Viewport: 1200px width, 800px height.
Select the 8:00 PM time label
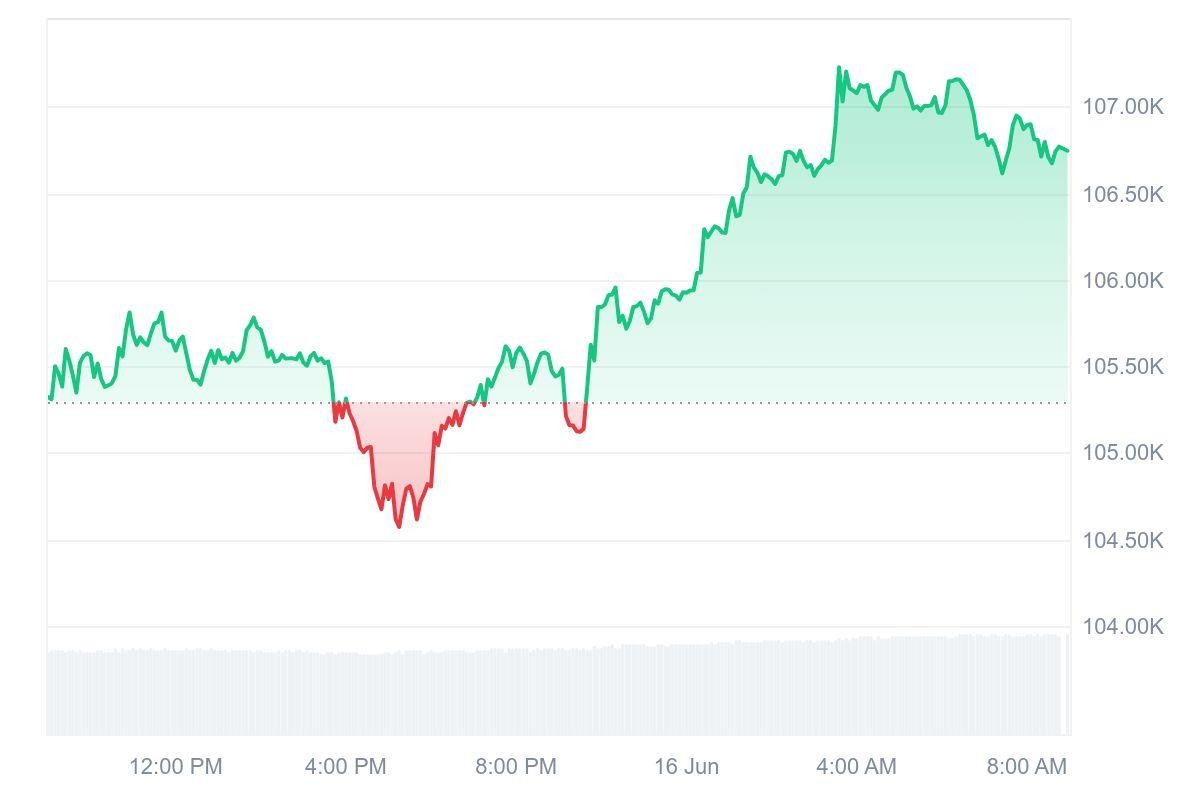pyautogui.click(x=516, y=767)
